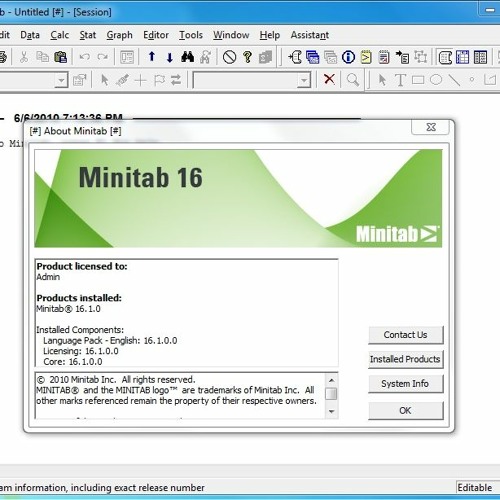500x500 pixels.
Task: Open the Editor menu
Action: point(156,35)
